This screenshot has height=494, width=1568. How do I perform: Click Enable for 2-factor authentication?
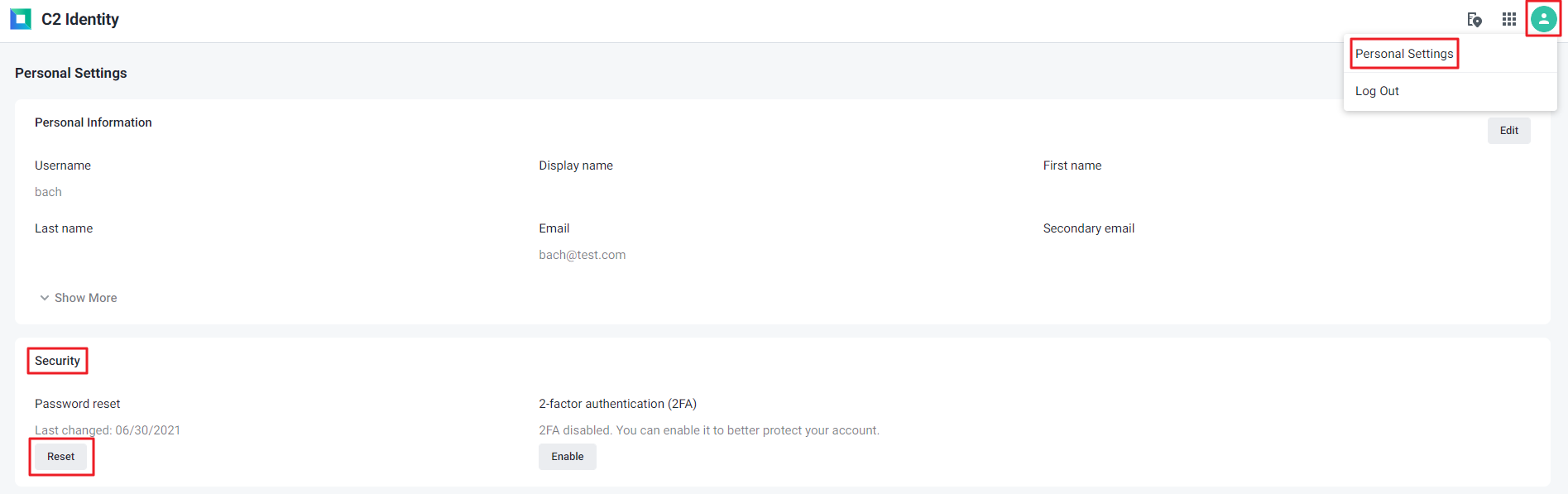coord(568,457)
